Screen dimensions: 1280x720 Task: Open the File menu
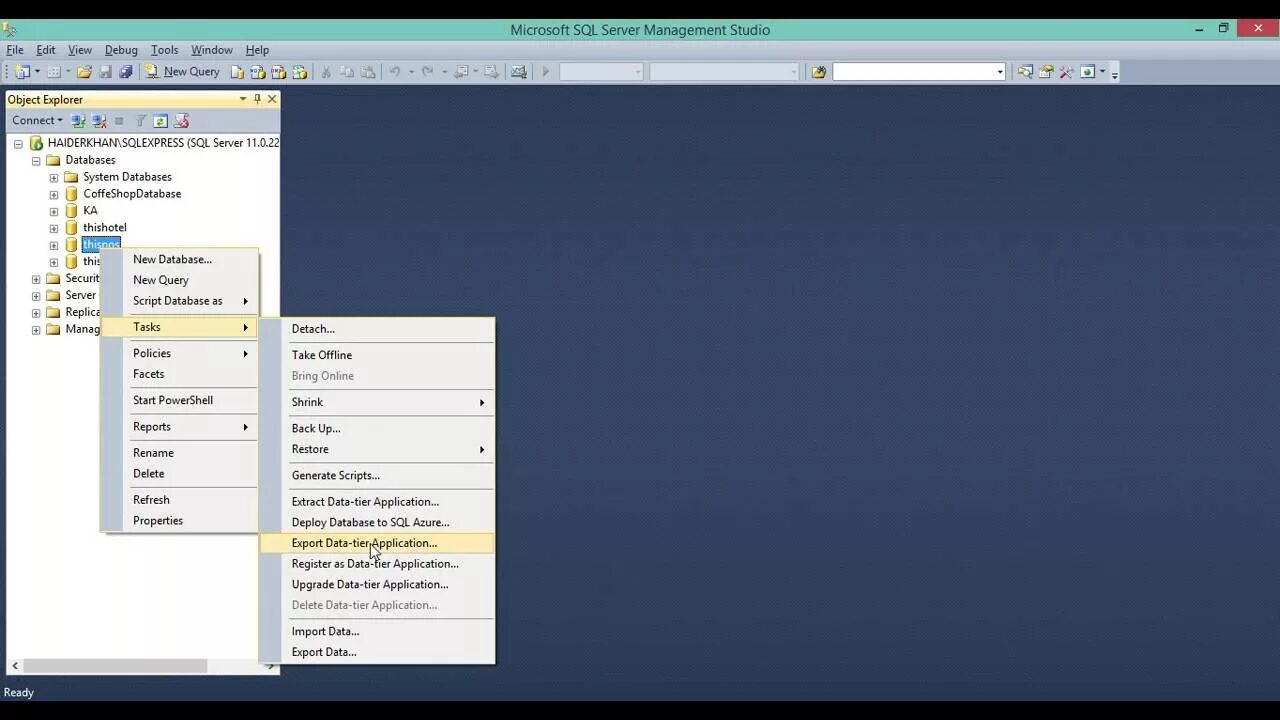tap(15, 50)
